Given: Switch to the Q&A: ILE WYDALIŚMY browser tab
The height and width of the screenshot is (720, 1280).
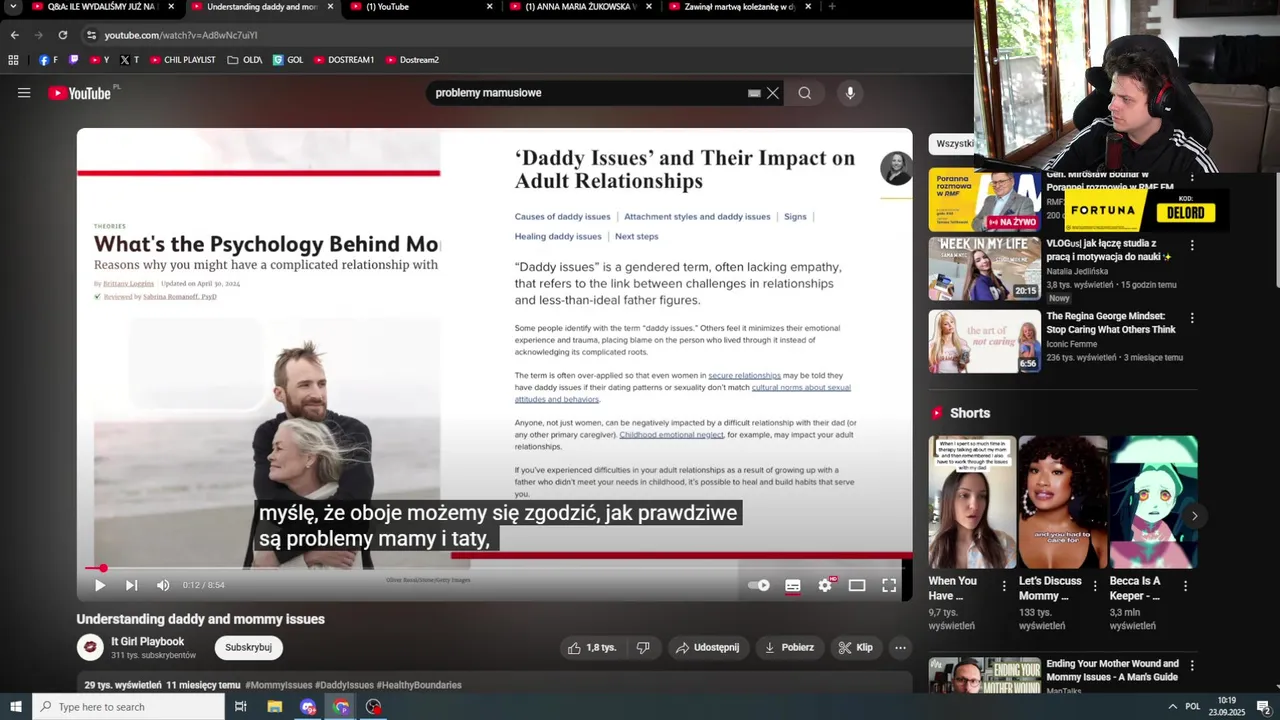Looking at the screenshot, I should (x=104, y=7).
